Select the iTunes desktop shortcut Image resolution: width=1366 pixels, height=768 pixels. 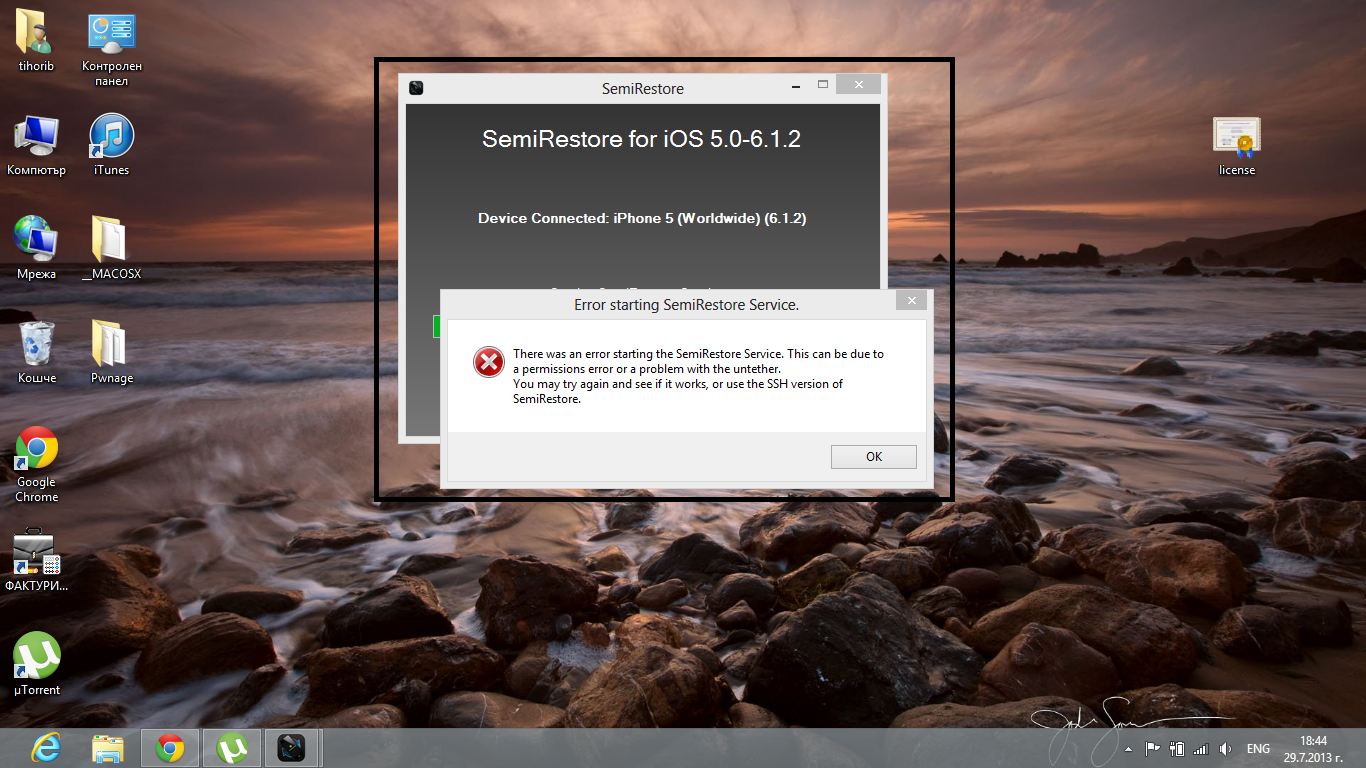click(x=112, y=144)
